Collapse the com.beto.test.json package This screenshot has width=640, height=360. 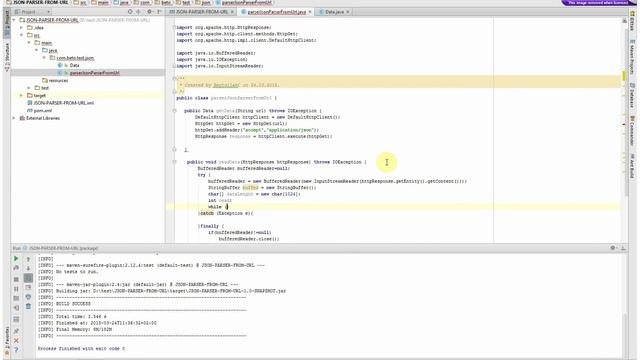44,58
